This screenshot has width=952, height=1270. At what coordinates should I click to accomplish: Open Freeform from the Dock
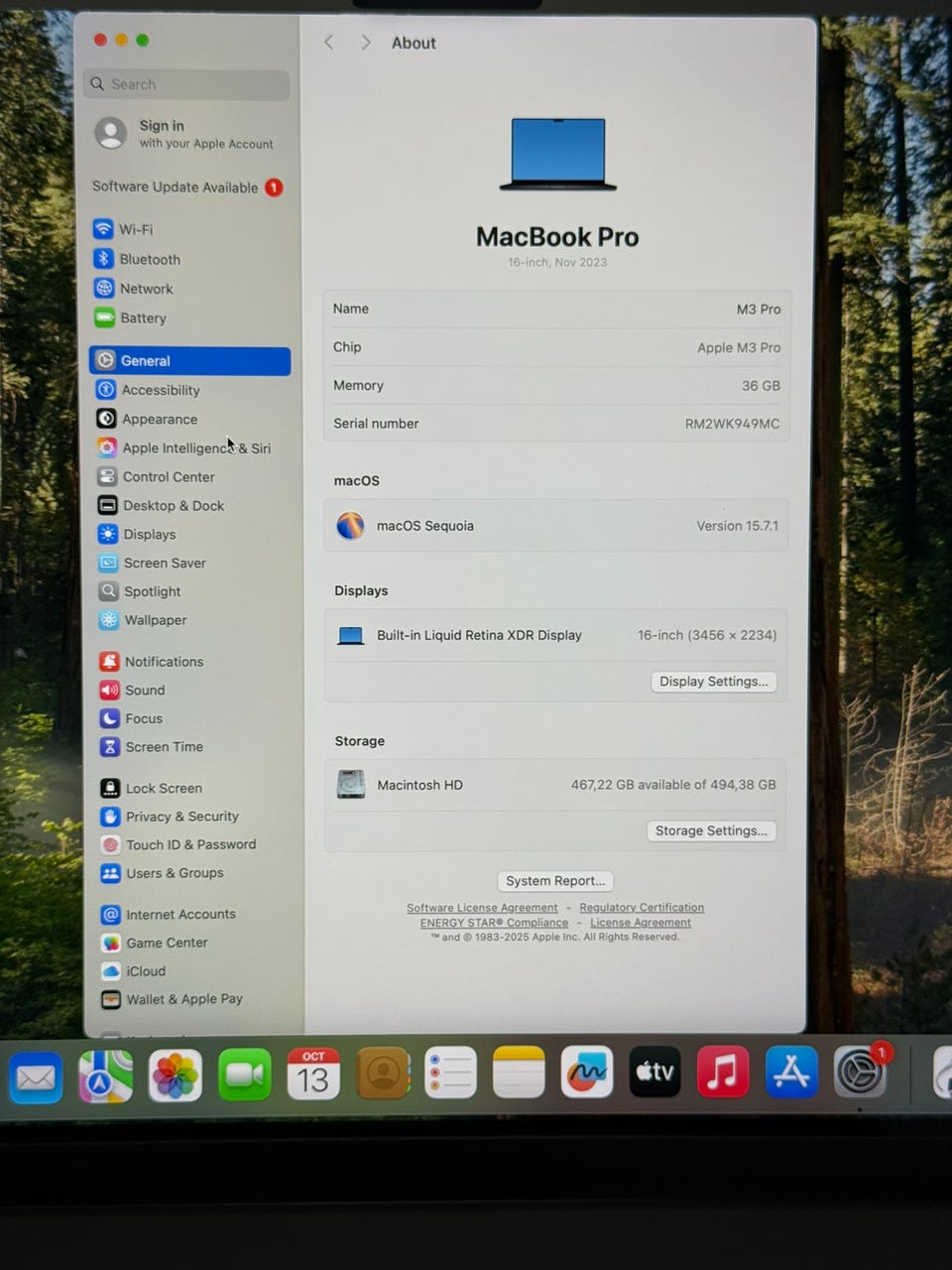tap(587, 1072)
